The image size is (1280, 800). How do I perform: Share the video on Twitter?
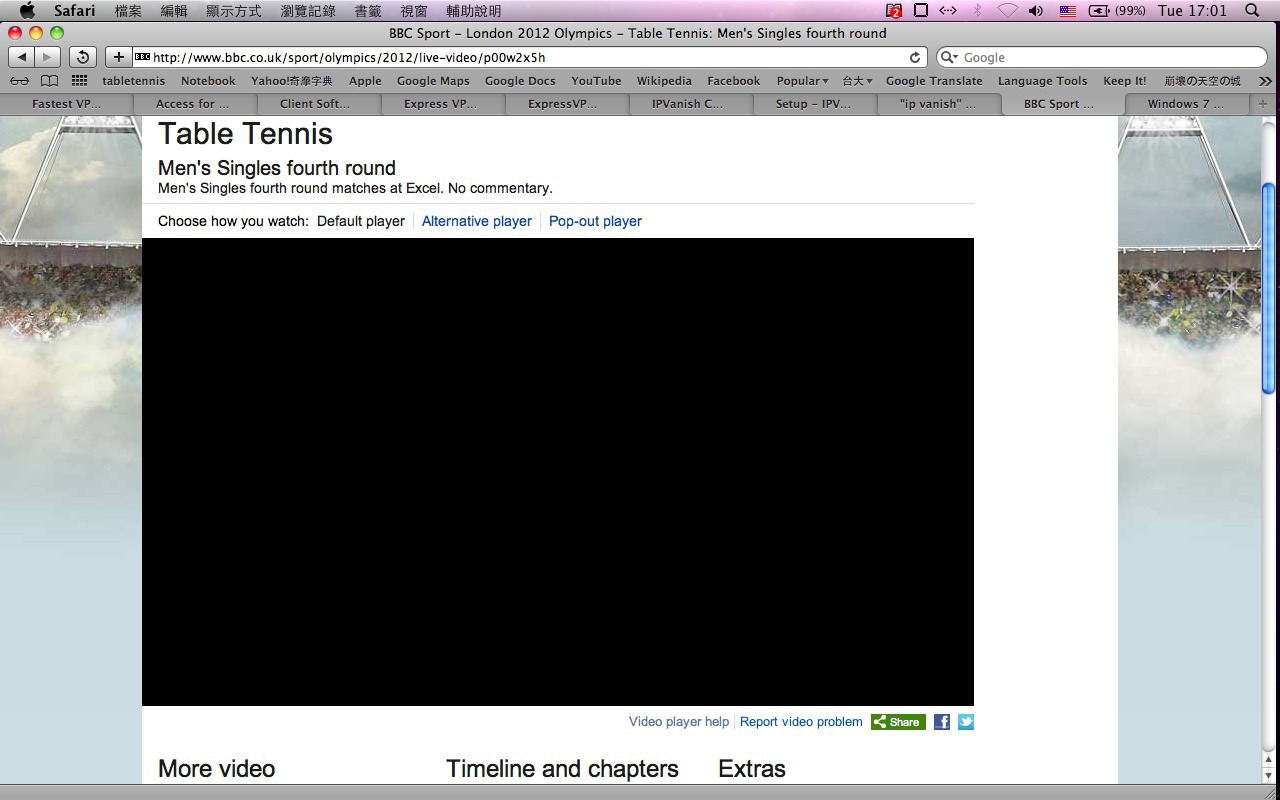[966, 722]
